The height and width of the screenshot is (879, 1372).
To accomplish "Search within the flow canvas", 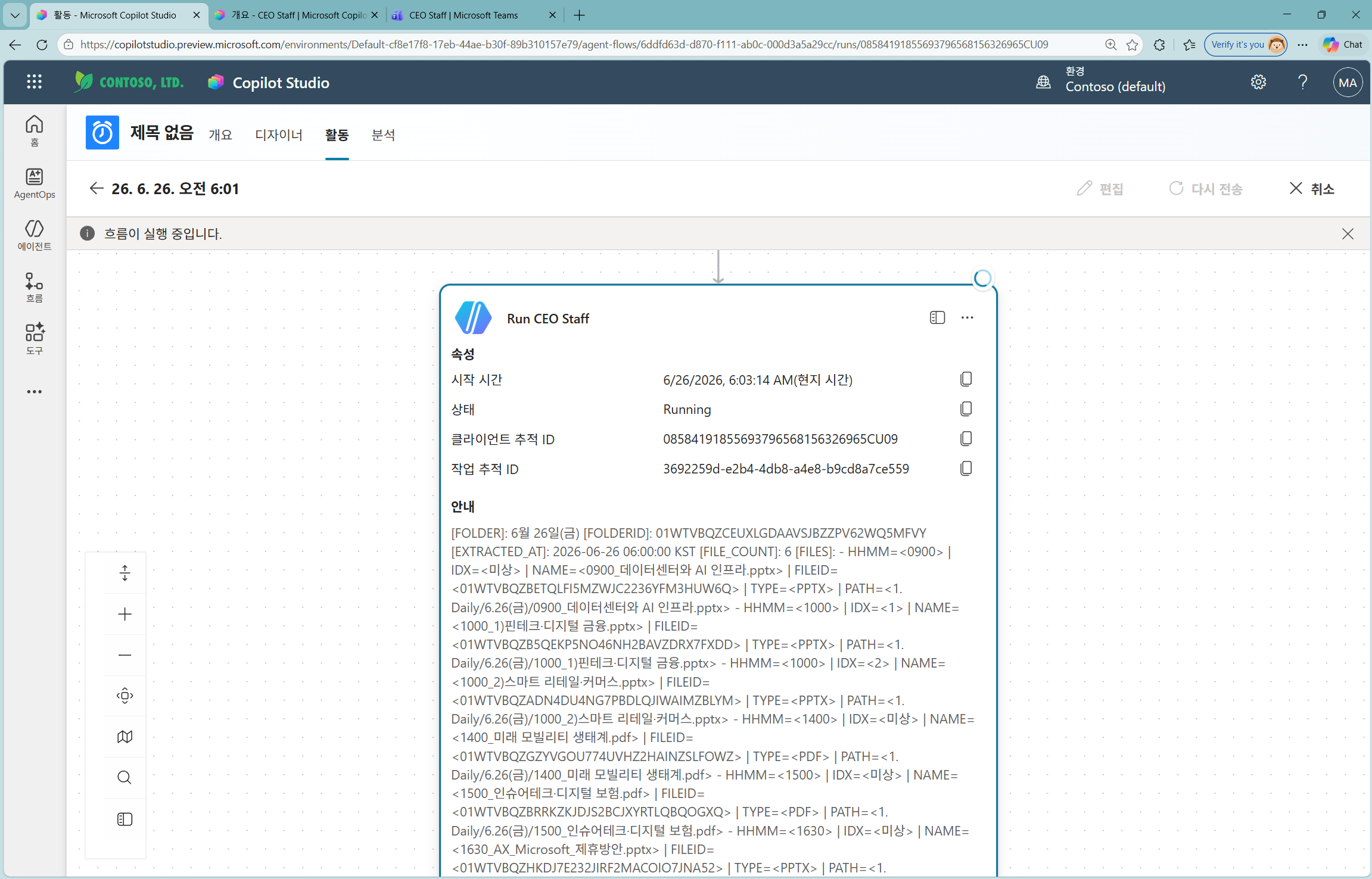I will click(125, 778).
